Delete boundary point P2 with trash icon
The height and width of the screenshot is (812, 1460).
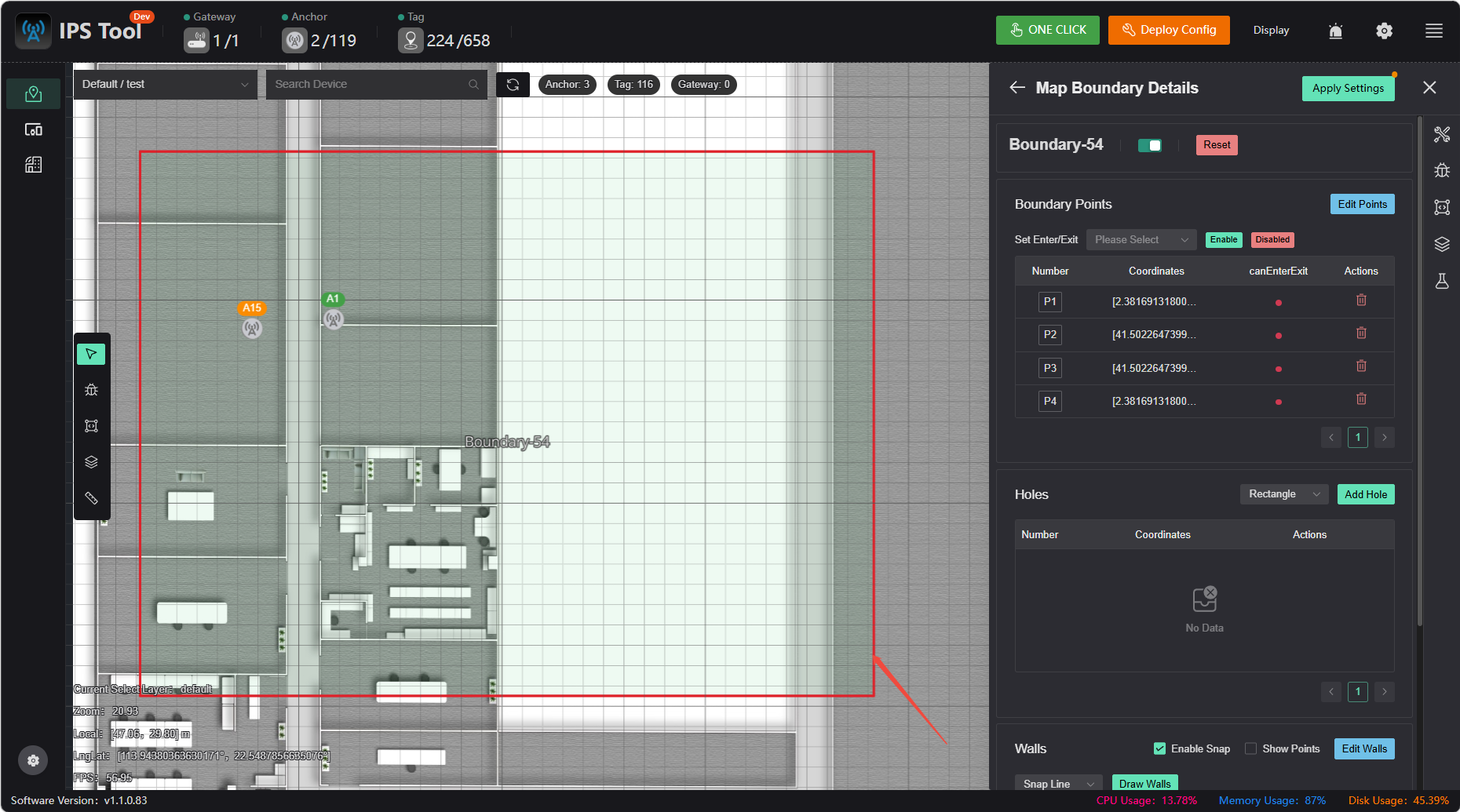pos(1361,333)
